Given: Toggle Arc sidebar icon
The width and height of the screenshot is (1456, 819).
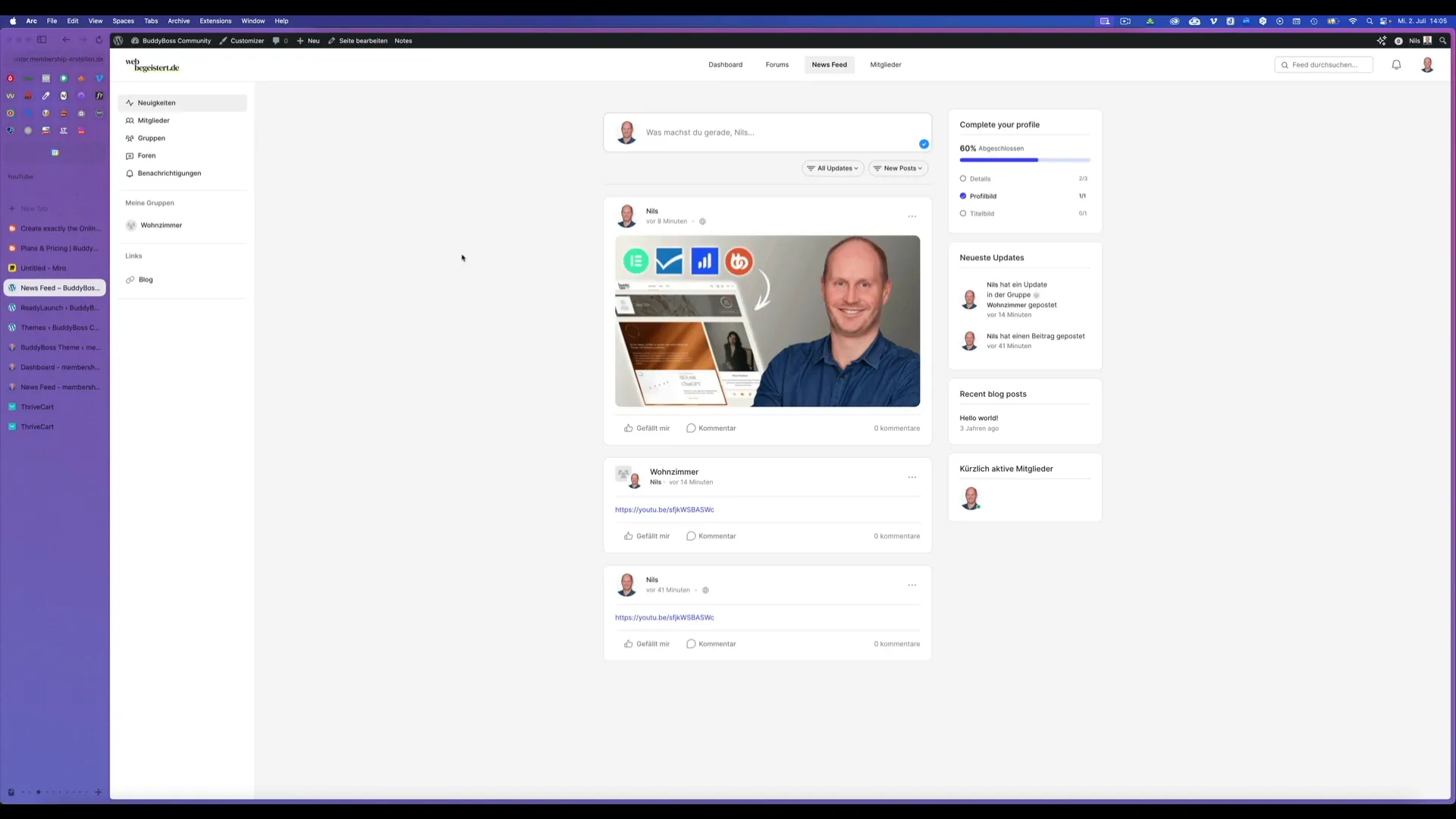Looking at the screenshot, I should [x=42, y=40].
